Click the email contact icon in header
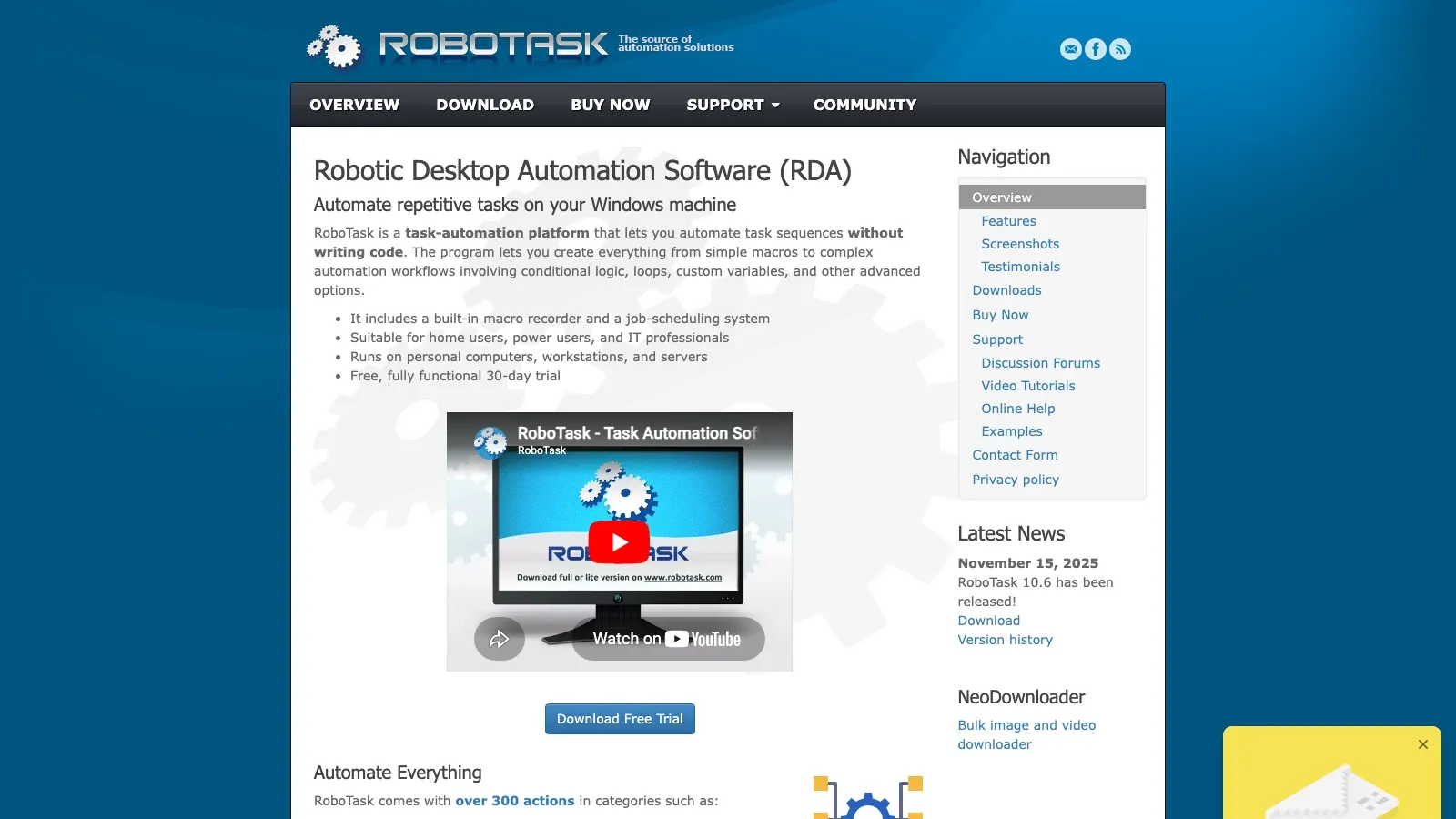 click(1071, 49)
